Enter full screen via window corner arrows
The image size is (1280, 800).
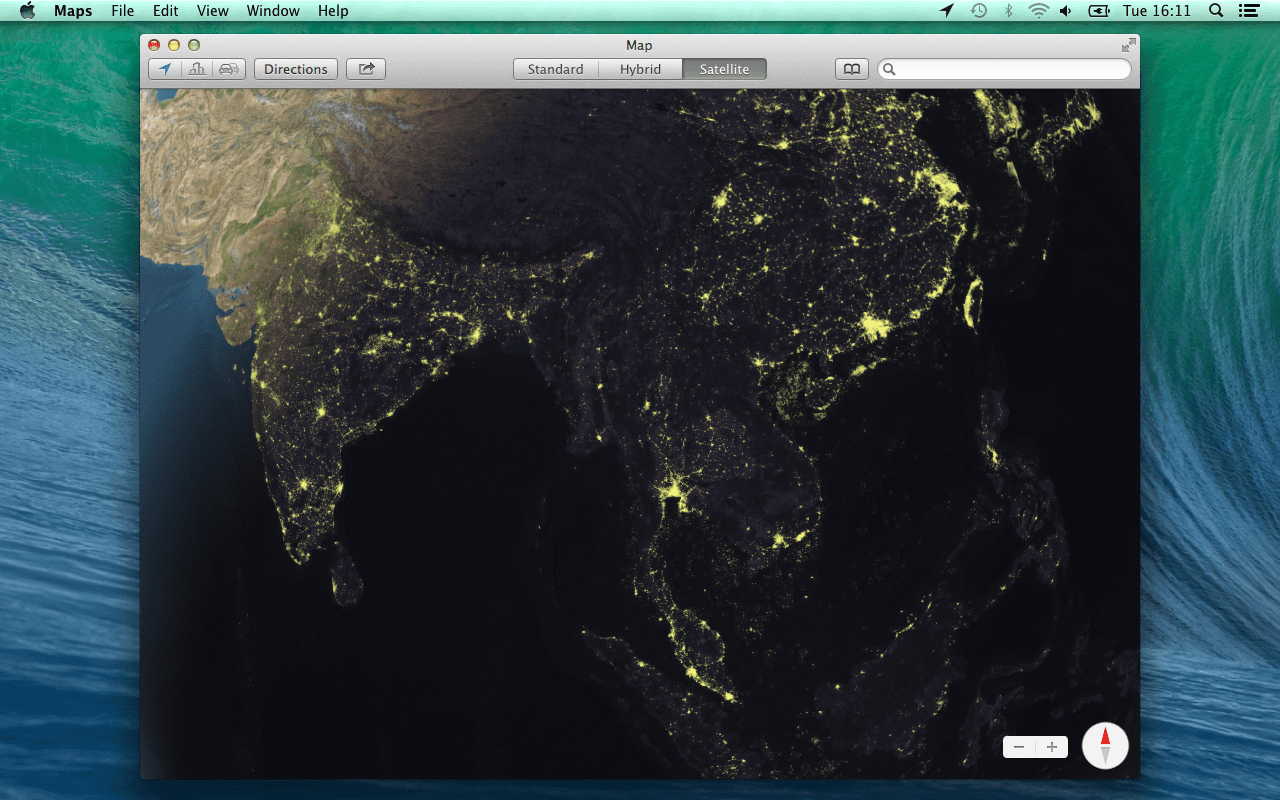point(1128,45)
